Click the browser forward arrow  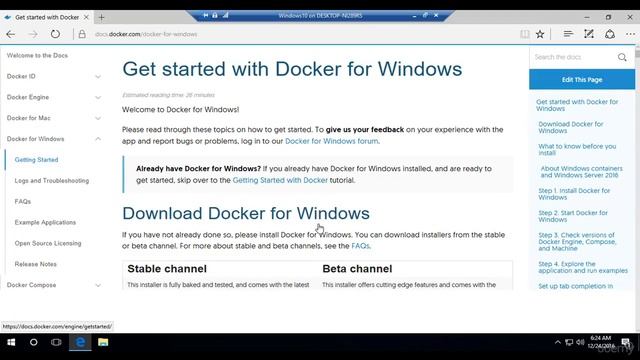(33, 34)
